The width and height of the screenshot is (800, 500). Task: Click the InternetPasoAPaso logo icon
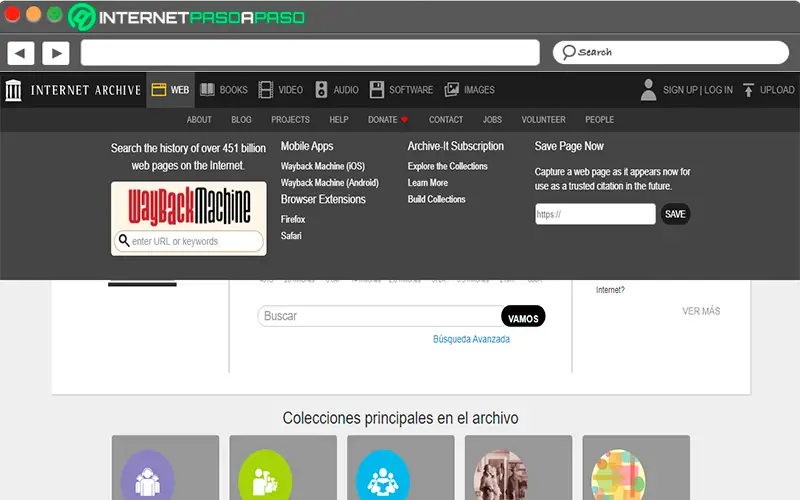(x=82, y=17)
